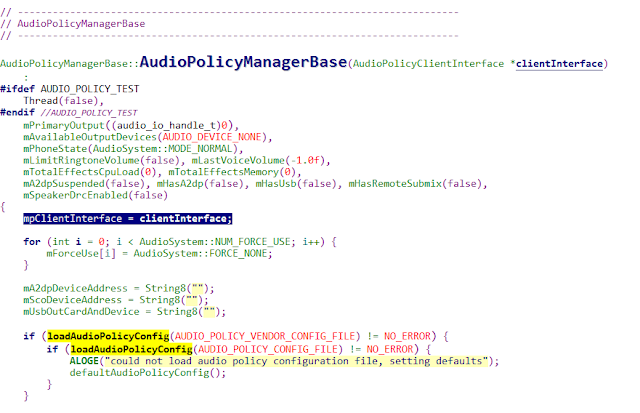Click the #endif //AUDIO_POLICY_TEST line
640x413 pixels.
click(x=69, y=113)
